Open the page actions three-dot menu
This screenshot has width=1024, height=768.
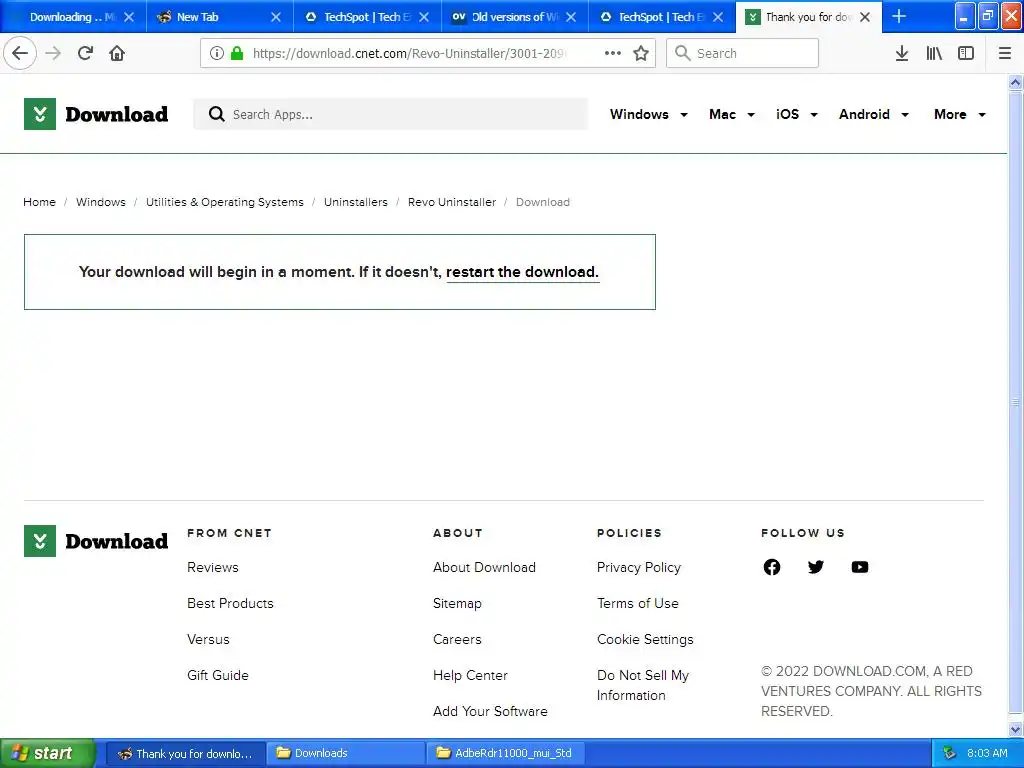[613, 53]
